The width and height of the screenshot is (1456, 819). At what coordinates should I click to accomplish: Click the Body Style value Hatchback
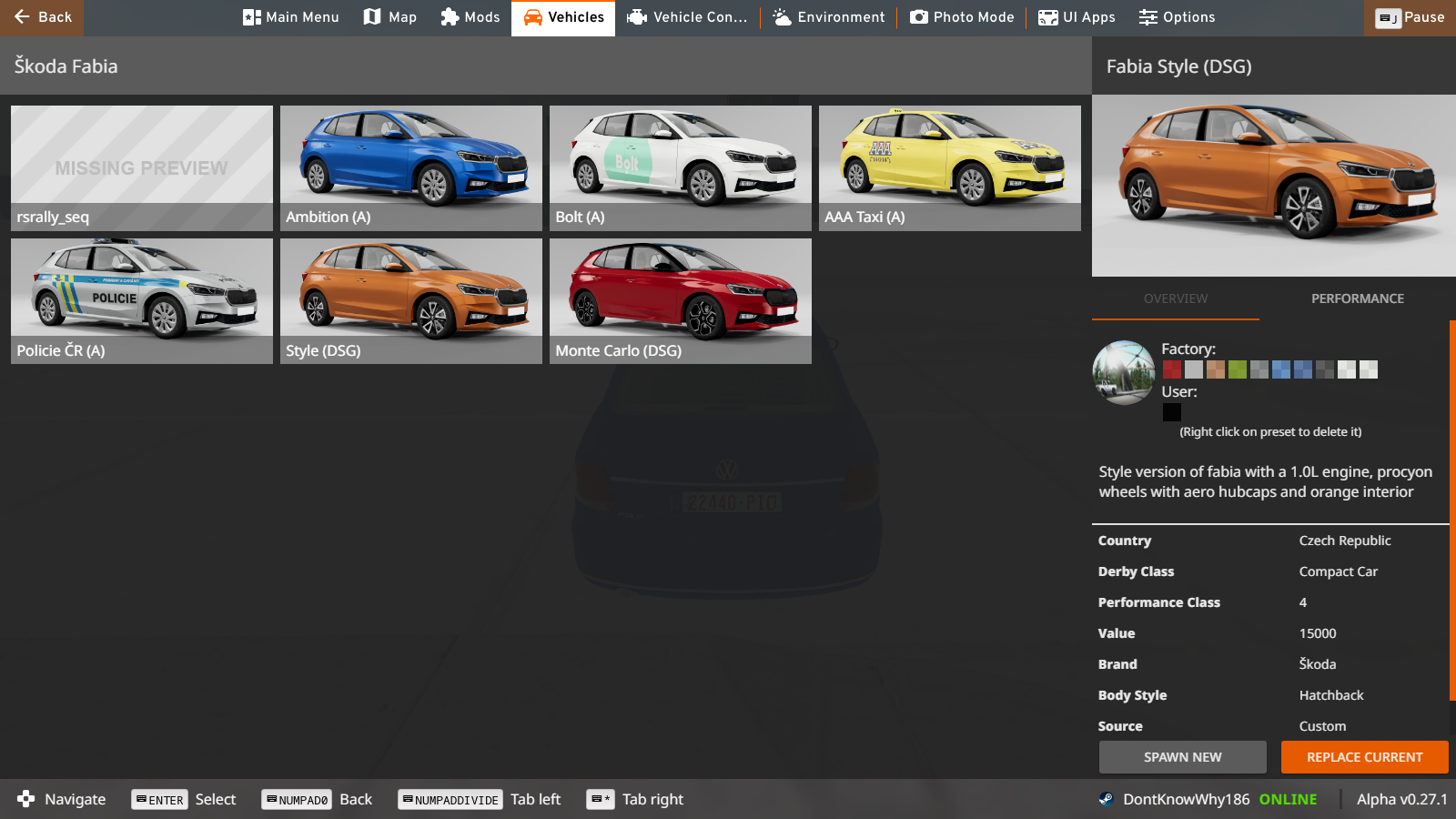pos(1331,695)
